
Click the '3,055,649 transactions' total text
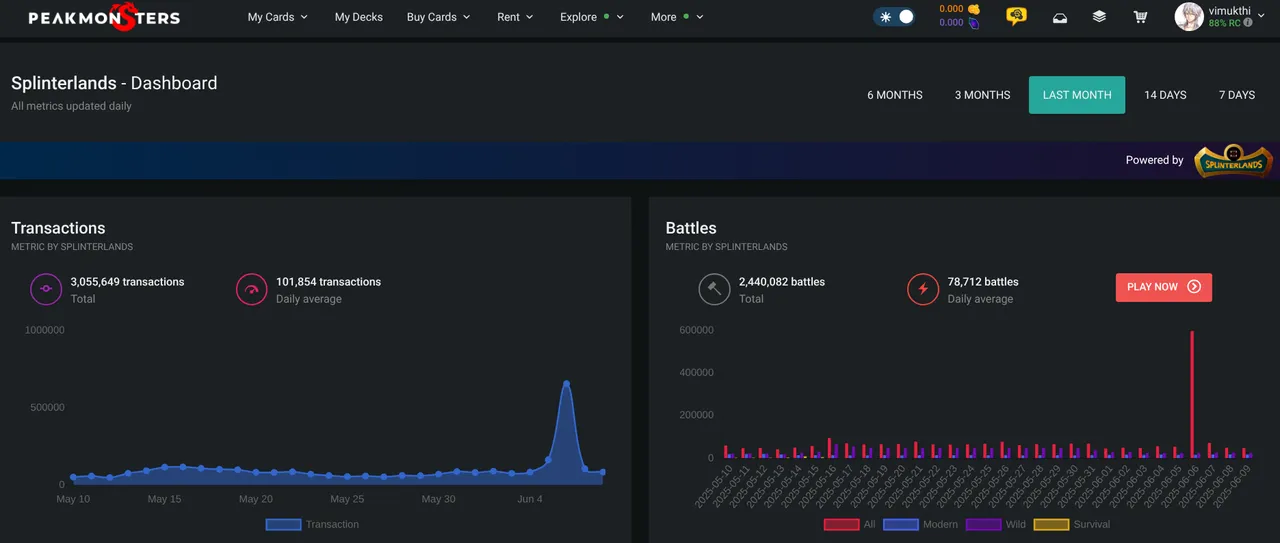pos(127,282)
